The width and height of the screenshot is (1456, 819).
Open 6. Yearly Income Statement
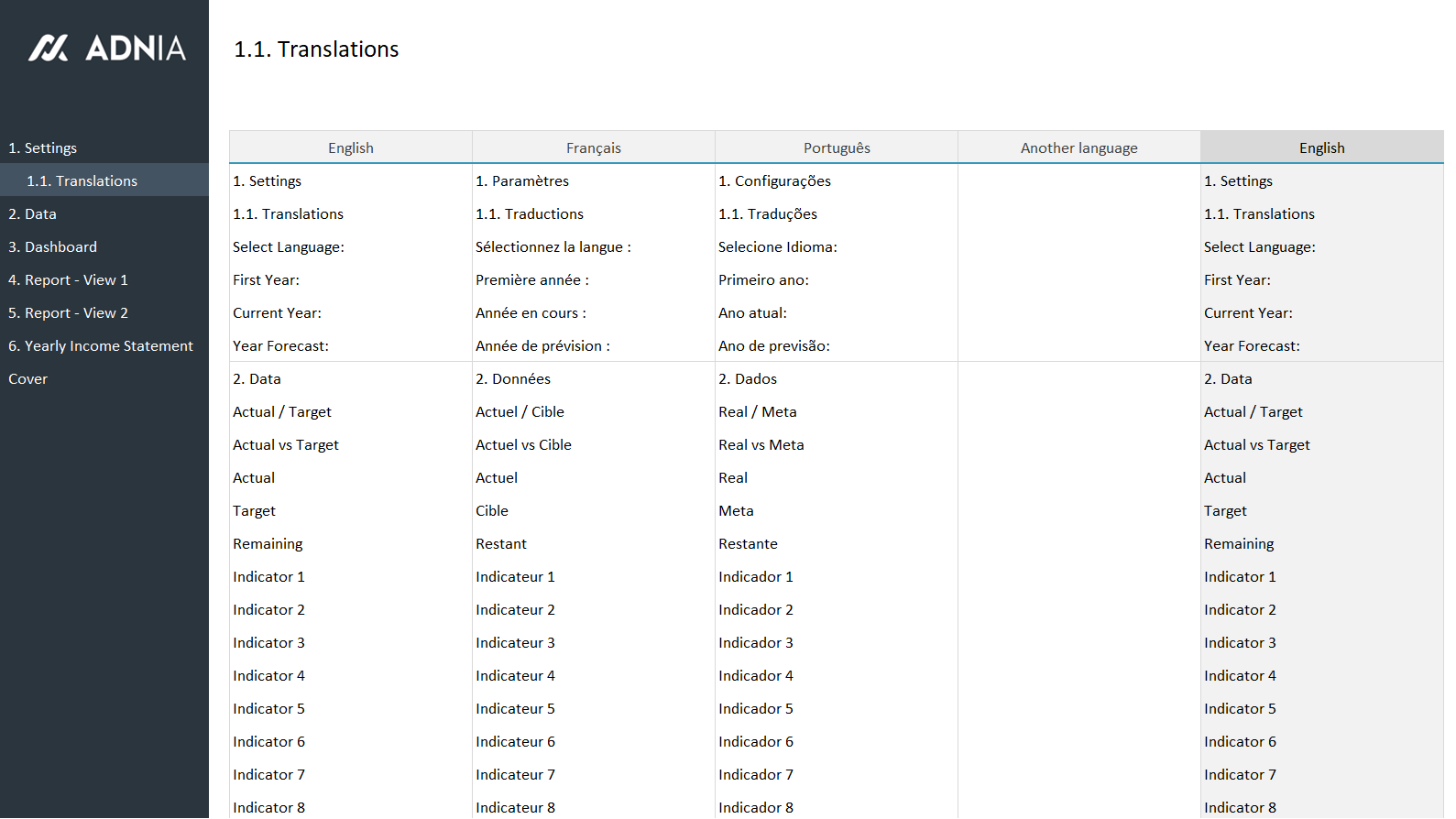coord(101,346)
